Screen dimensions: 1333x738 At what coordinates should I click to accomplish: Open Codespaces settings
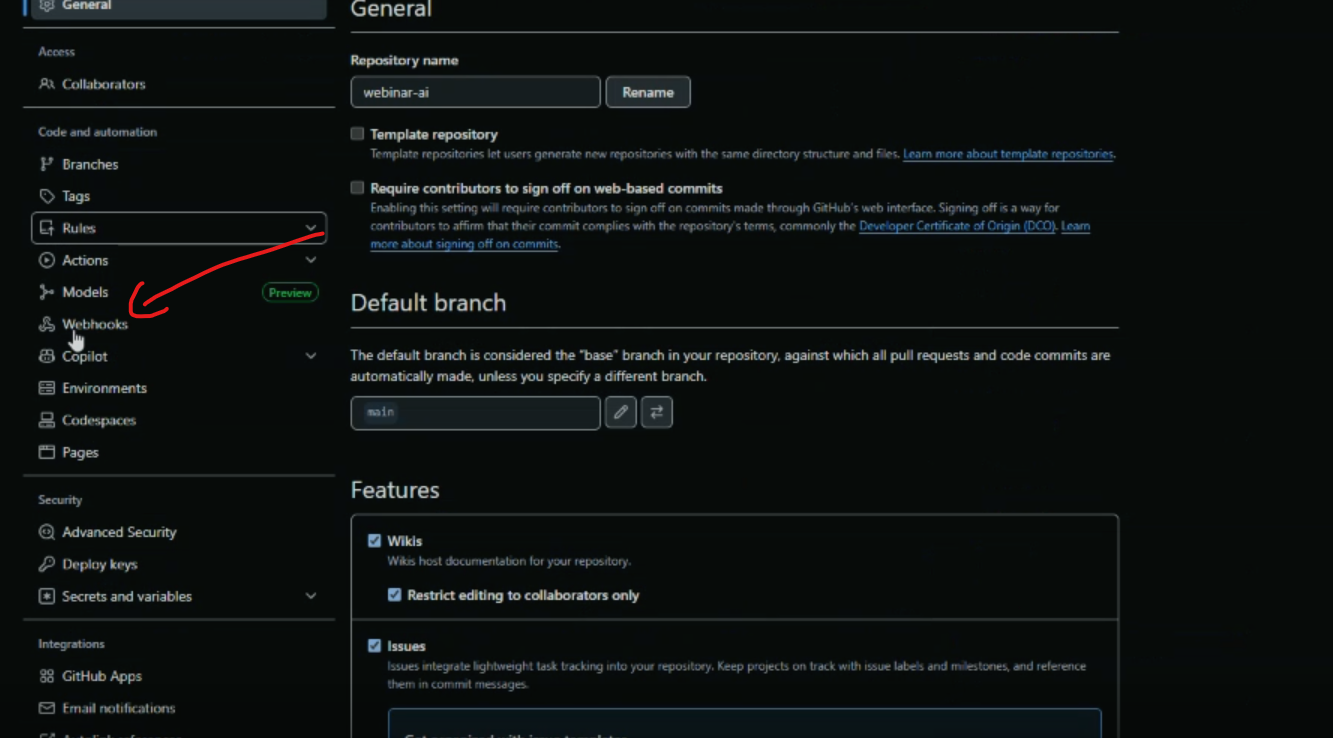pyautogui.click(x=98, y=420)
